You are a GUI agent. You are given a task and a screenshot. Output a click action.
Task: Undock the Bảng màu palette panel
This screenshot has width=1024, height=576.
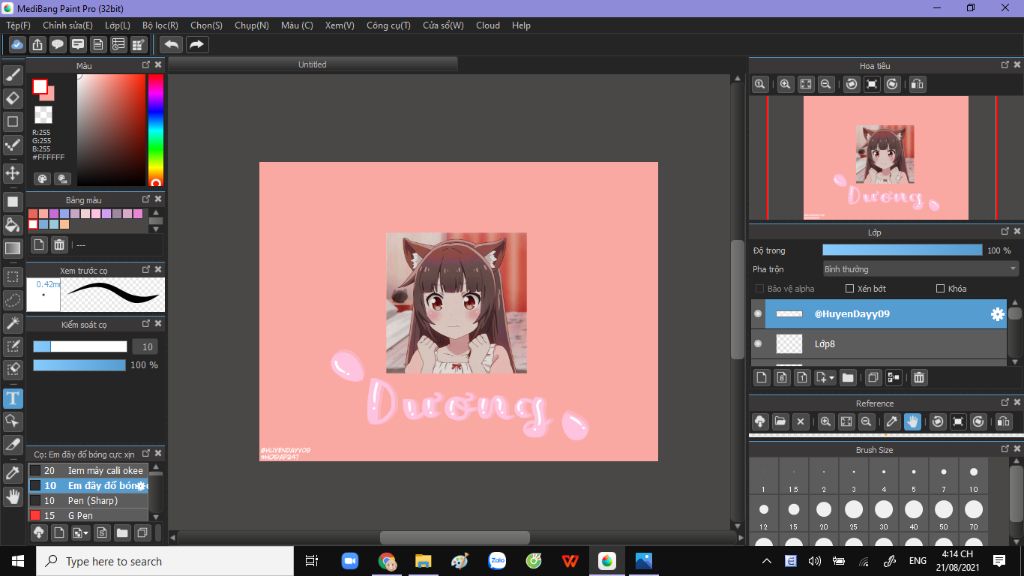click(146, 199)
